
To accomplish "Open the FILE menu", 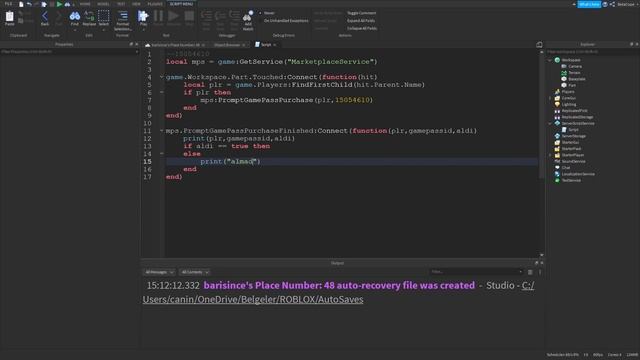I will click(x=8, y=4).
